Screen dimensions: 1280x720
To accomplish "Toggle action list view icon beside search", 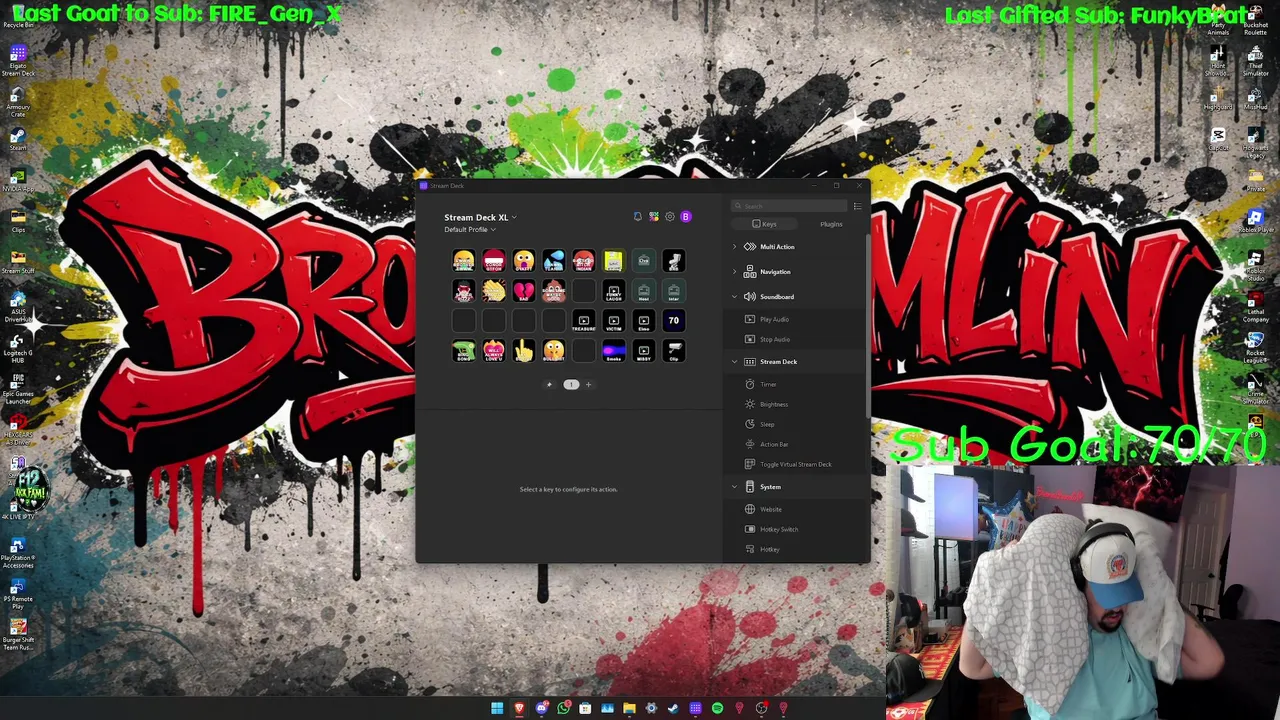I will pyautogui.click(x=857, y=206).
